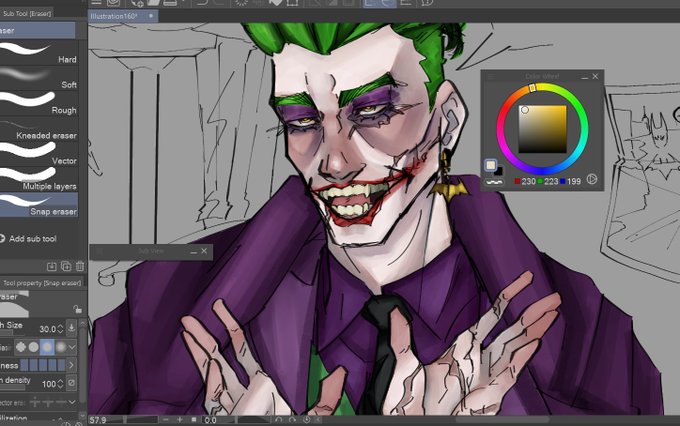Close the Illustration160 tab

coord(151,16)
